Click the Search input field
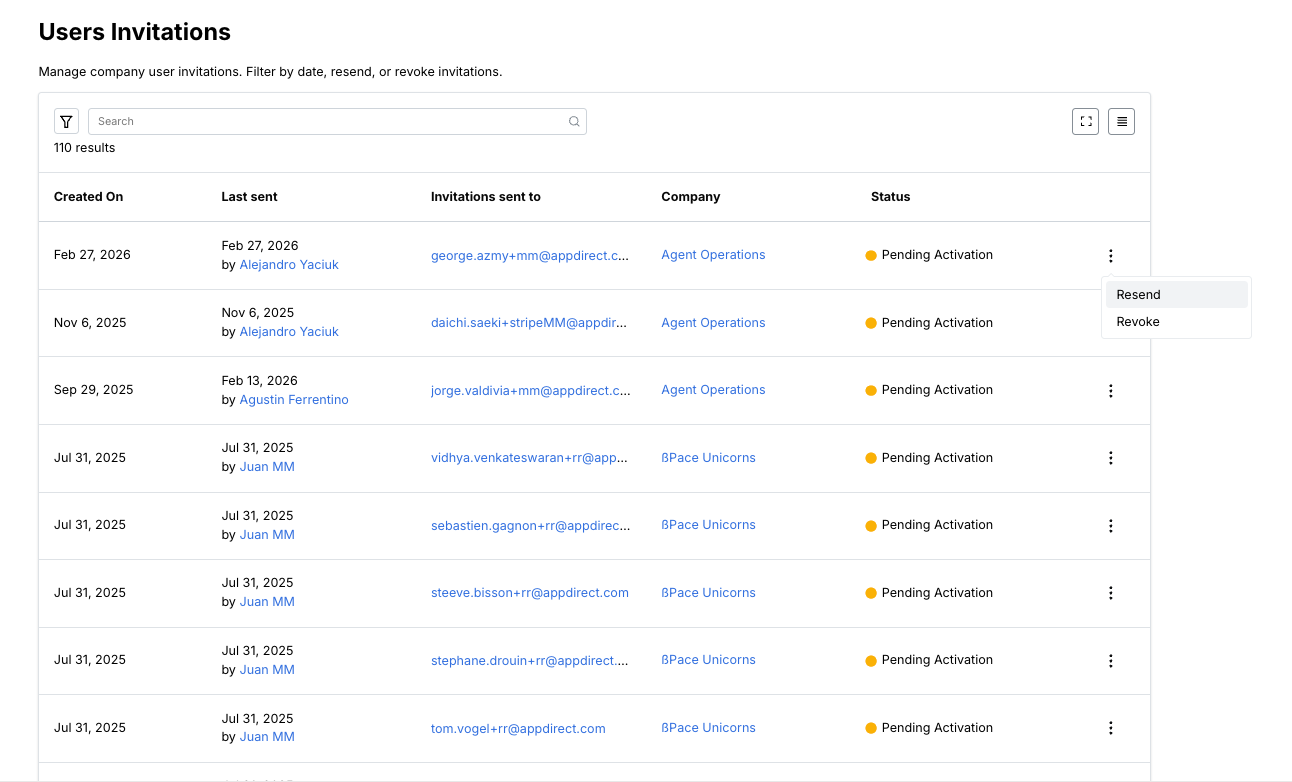The image size is (1292, 782). pos(330,122)
